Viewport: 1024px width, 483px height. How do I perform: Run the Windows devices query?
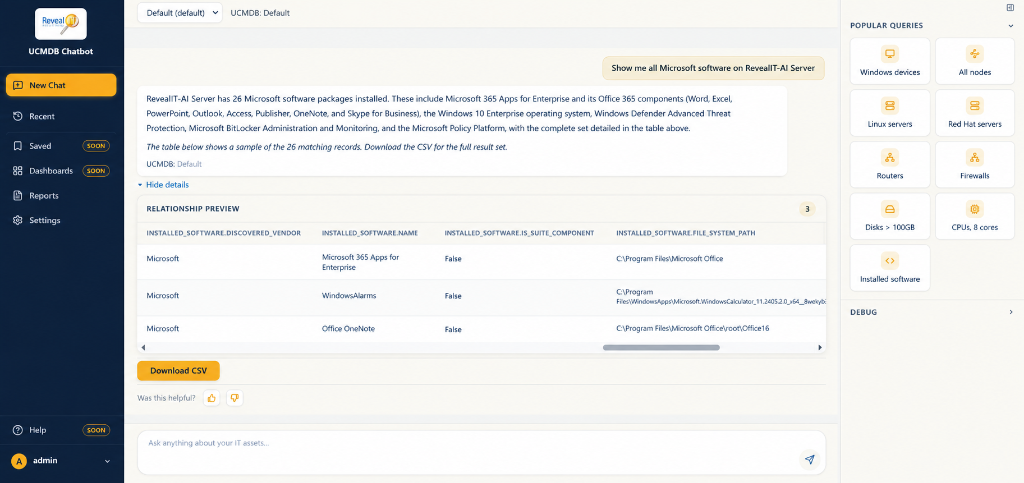click(x=889, y=61)
